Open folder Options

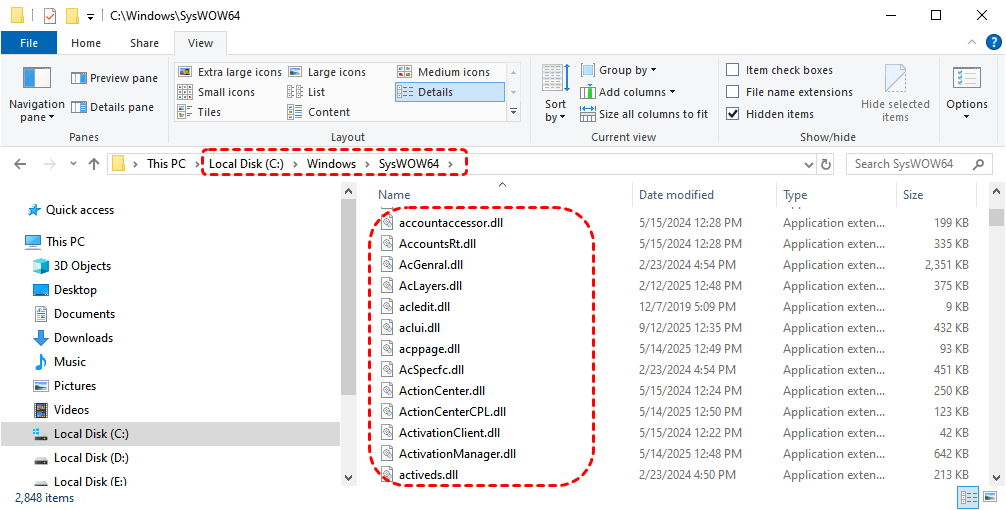(966, 95)
